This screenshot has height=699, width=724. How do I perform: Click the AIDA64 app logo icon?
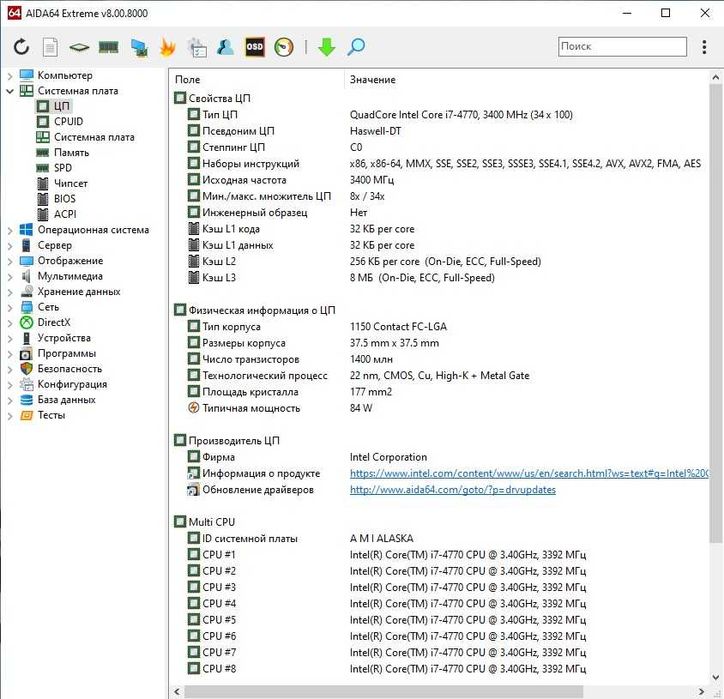point(14,12)
